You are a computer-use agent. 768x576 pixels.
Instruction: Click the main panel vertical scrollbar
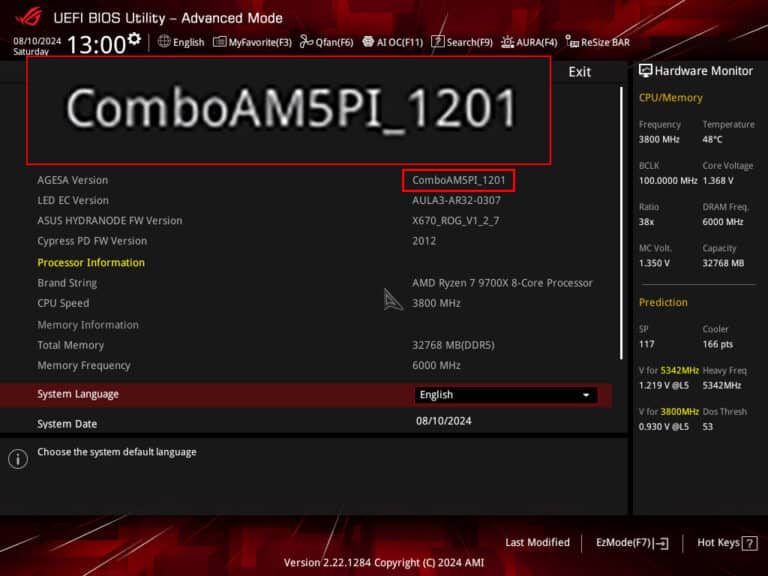(621, 223)
